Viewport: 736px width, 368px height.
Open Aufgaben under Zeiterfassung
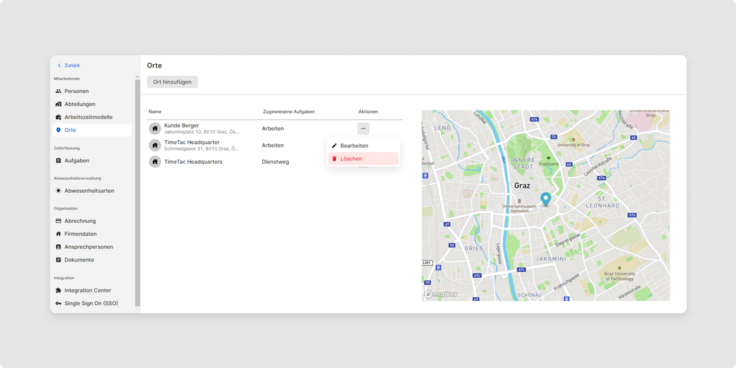[x=92, y=161]
